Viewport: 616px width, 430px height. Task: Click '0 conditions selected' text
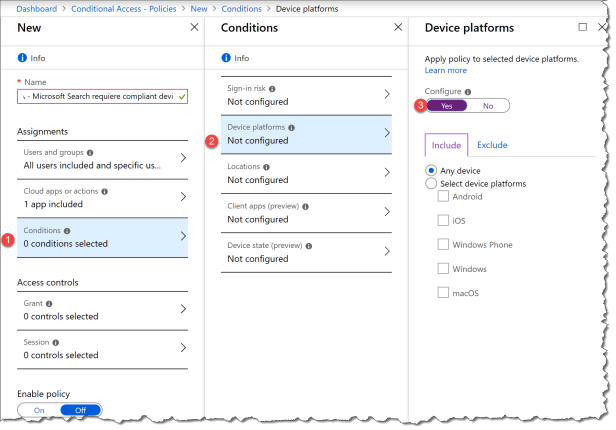coord(66,244)
